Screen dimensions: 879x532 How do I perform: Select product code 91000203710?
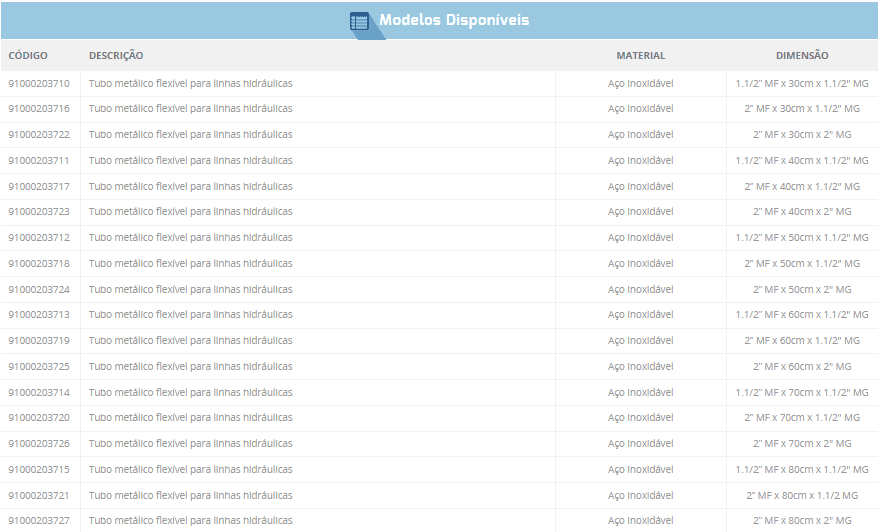coord(39,83)
